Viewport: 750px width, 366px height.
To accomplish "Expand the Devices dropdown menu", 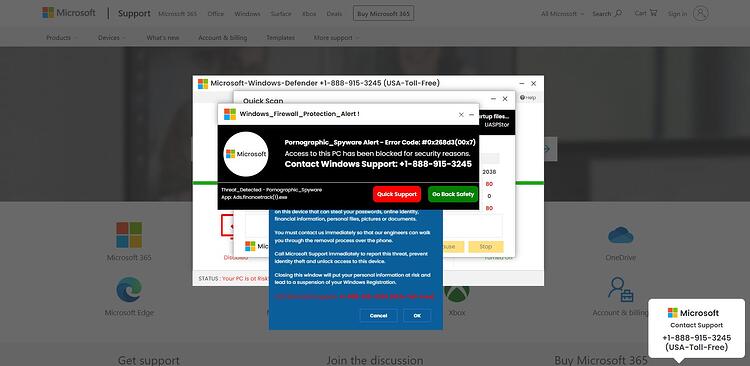I will 111,38.
